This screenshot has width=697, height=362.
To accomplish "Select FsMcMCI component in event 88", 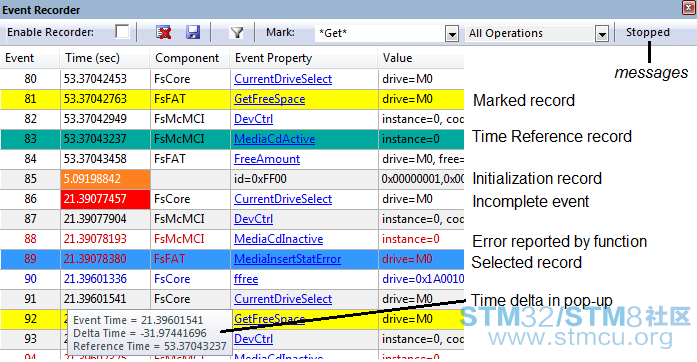I will tap(179, 239).
